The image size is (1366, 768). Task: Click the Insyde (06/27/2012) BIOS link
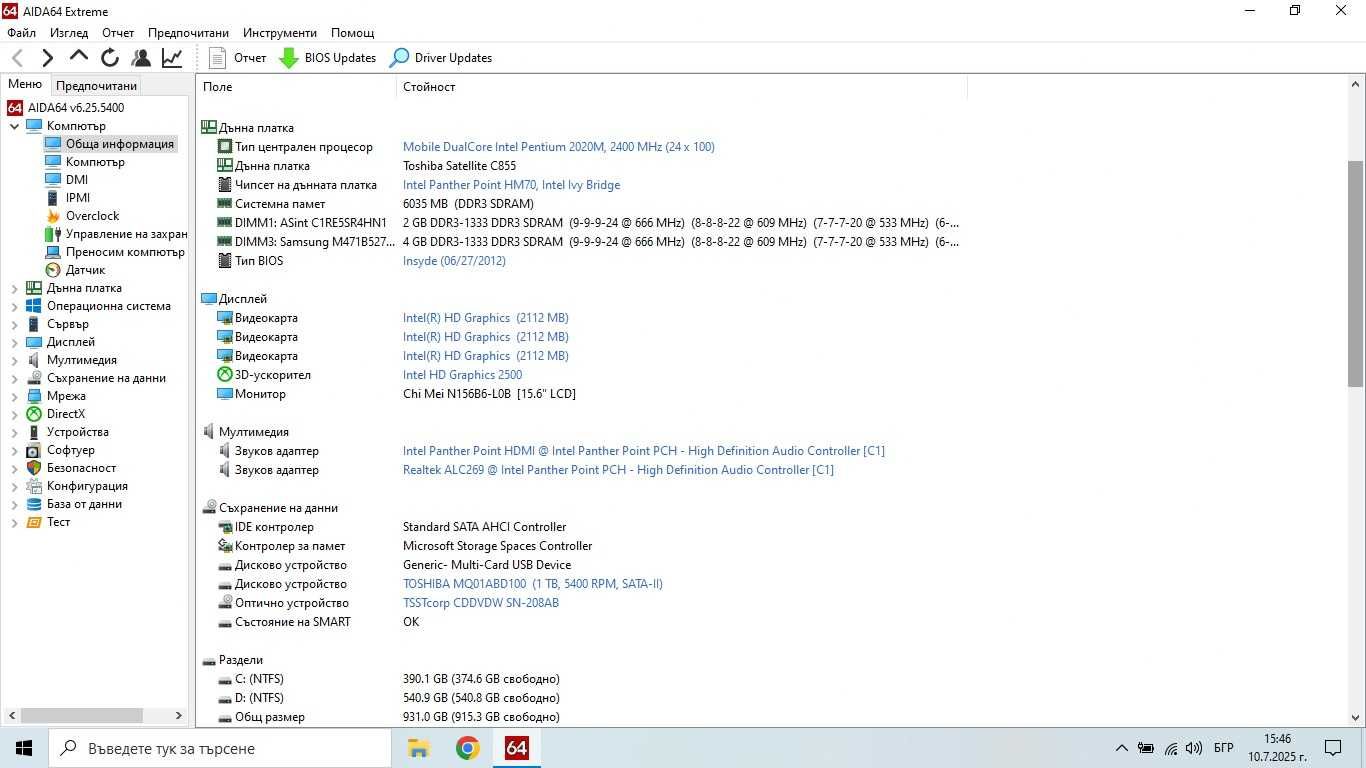pyautogui.click(x=454, y=261)
